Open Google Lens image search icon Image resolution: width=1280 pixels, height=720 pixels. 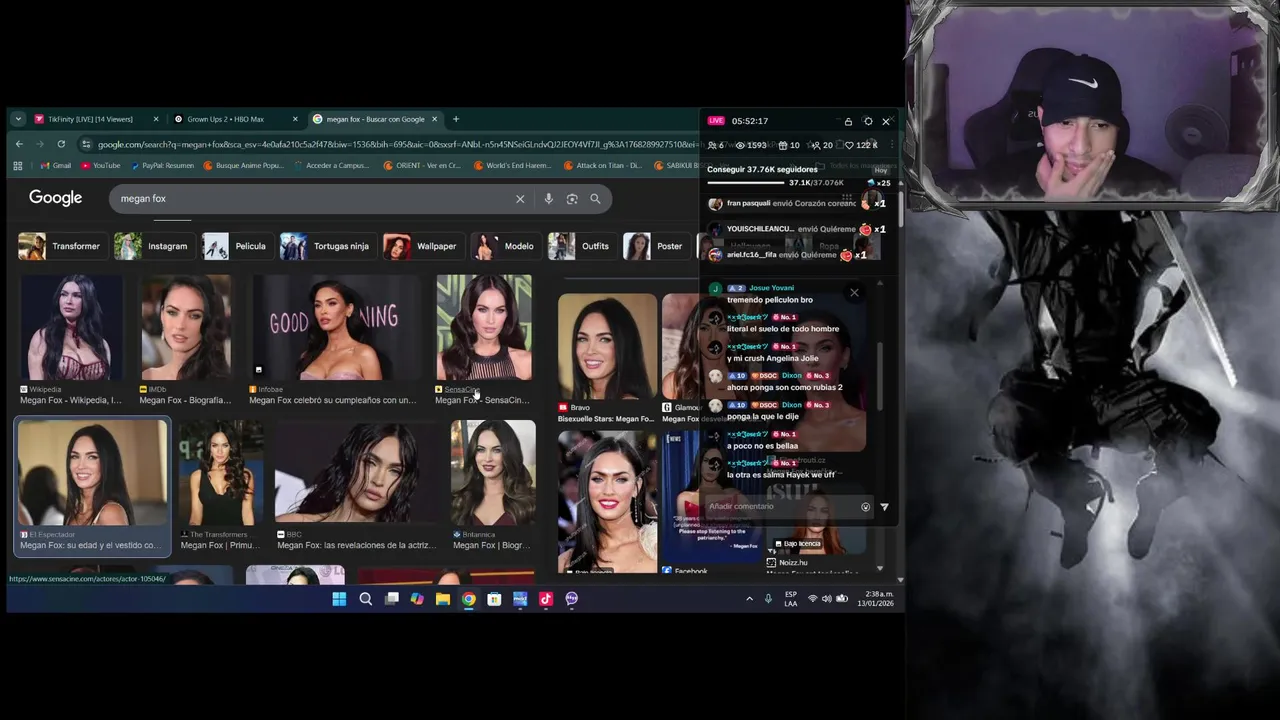tap(572, 199)
